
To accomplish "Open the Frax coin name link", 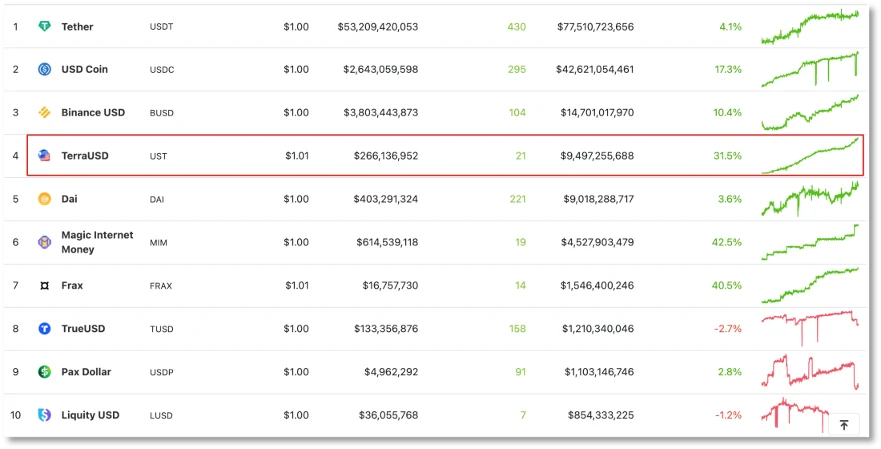I will point(72,285).
